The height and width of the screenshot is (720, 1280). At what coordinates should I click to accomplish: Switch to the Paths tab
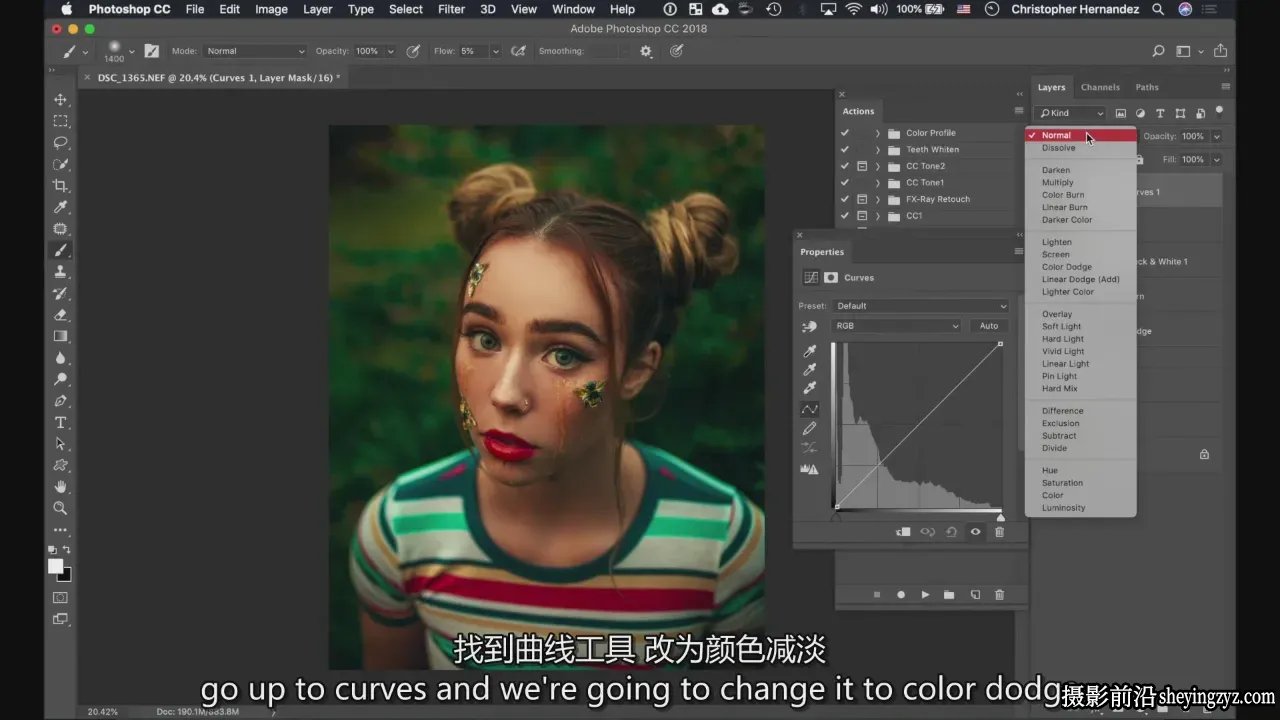coord(1147,87)
